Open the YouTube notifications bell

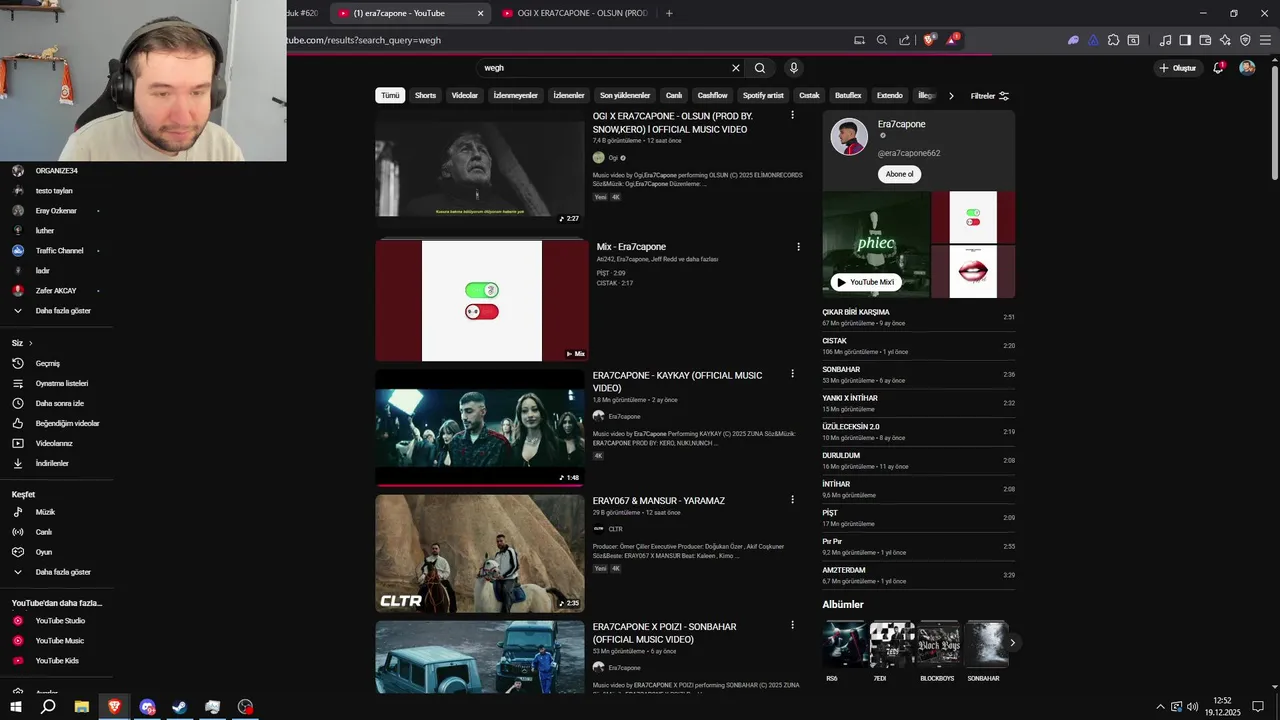(1218, 68)
